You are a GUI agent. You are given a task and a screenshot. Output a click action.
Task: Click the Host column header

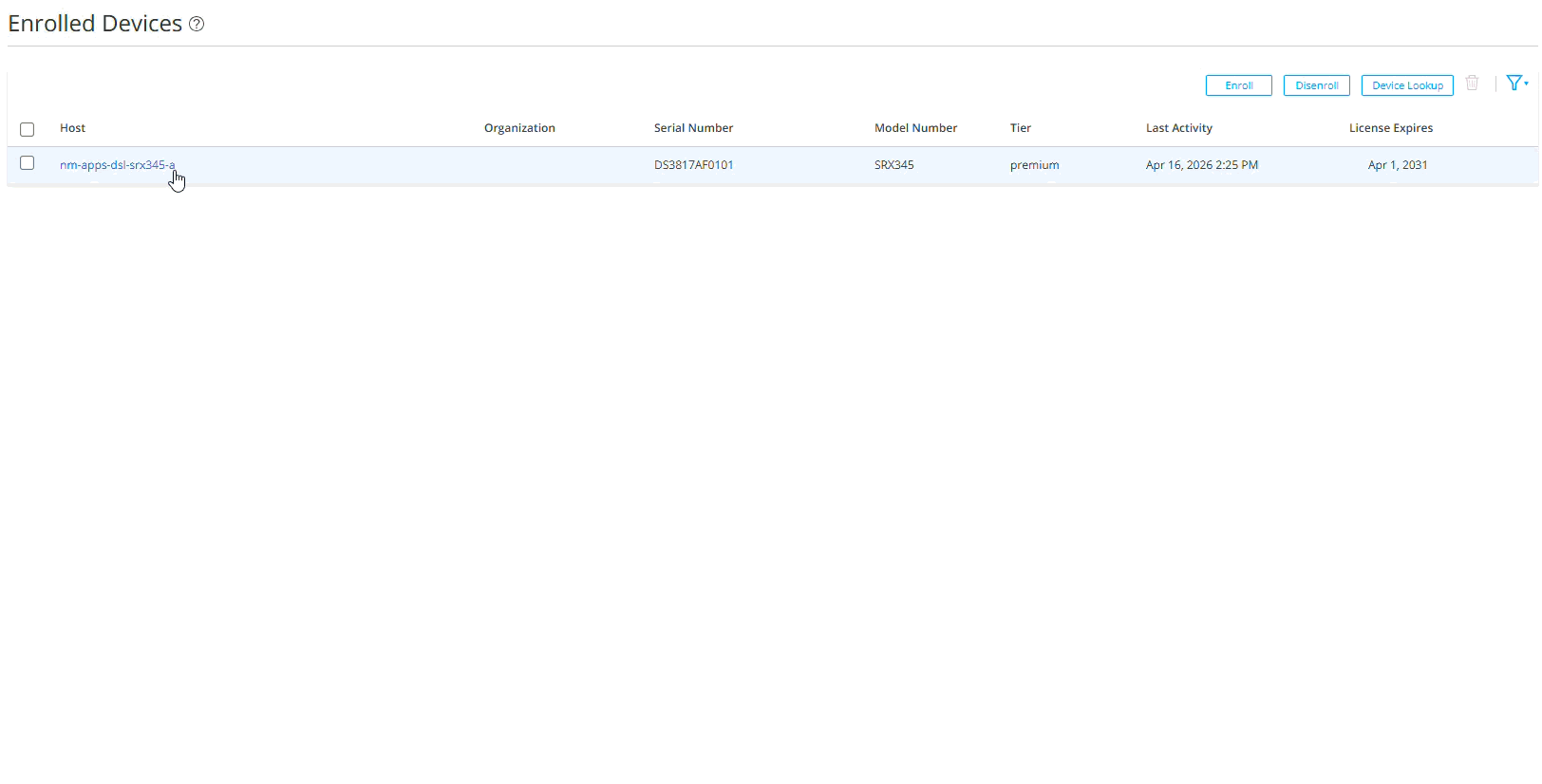[72, 128]
